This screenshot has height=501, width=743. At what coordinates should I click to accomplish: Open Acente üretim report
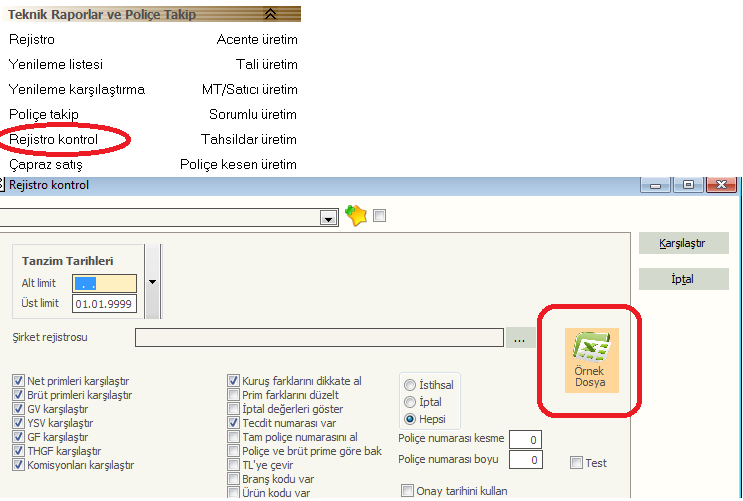(x=257, y=39)
